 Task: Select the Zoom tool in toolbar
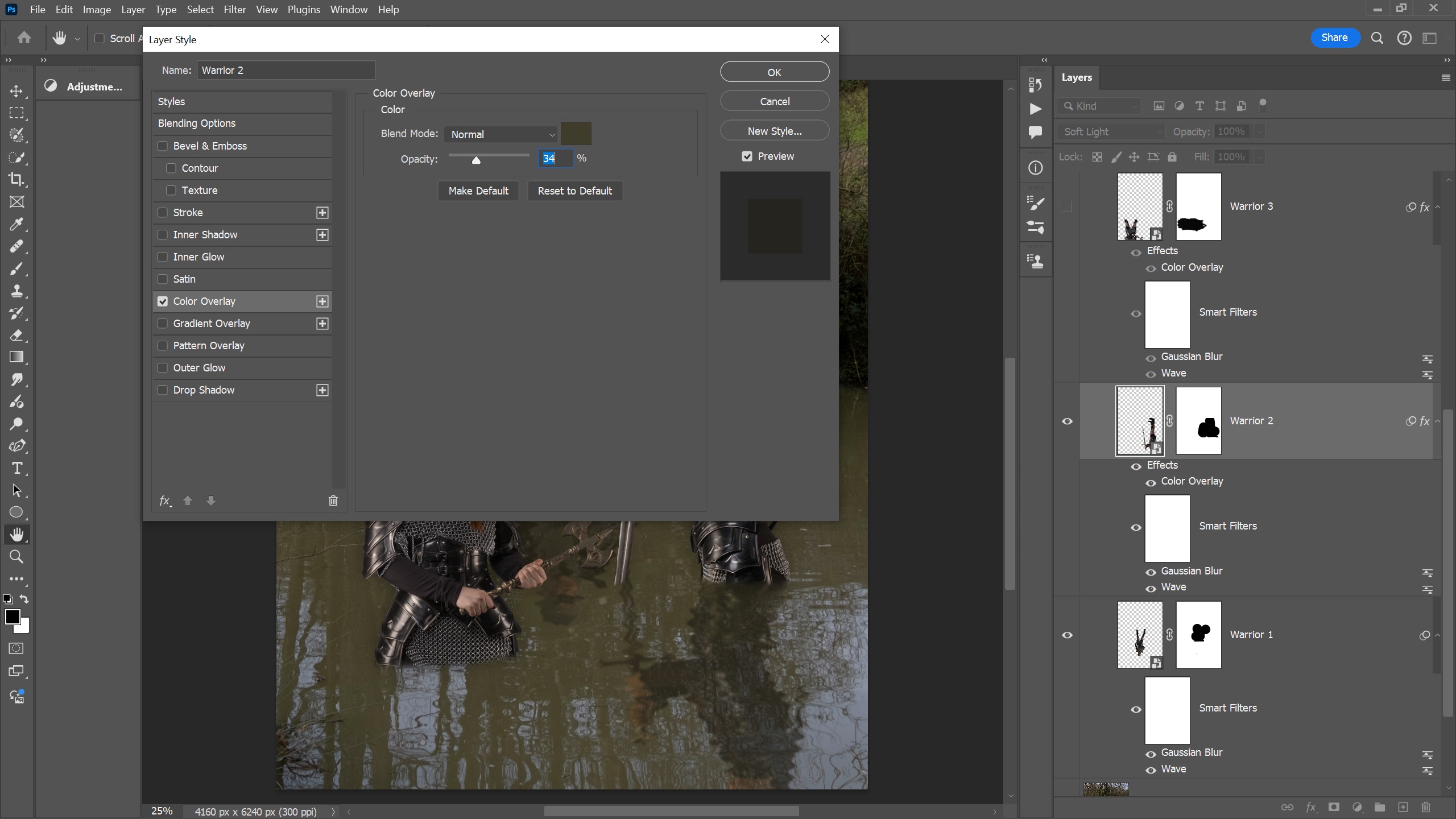point(16,557)
